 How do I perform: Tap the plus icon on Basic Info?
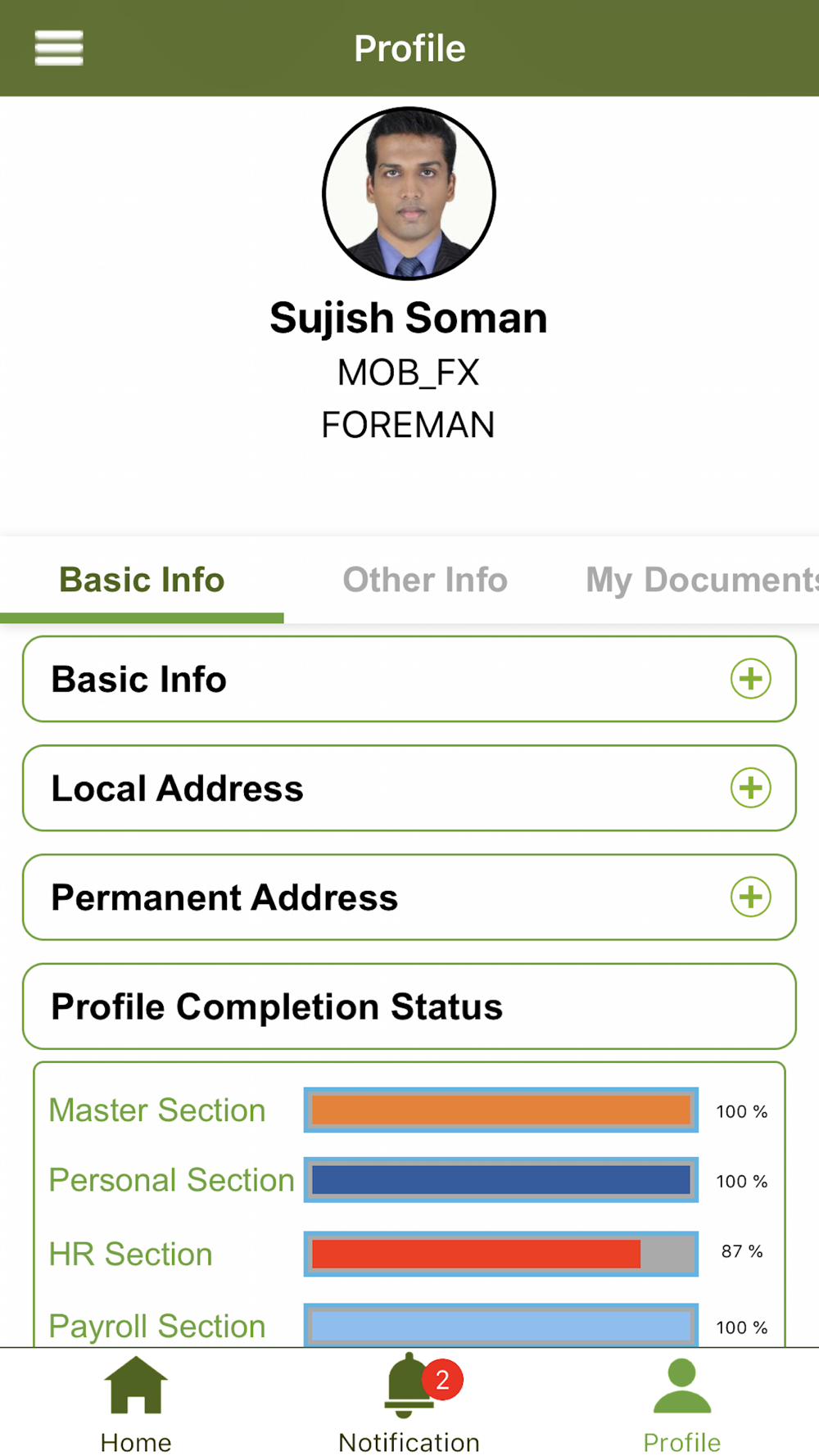(x=750, y=679)
